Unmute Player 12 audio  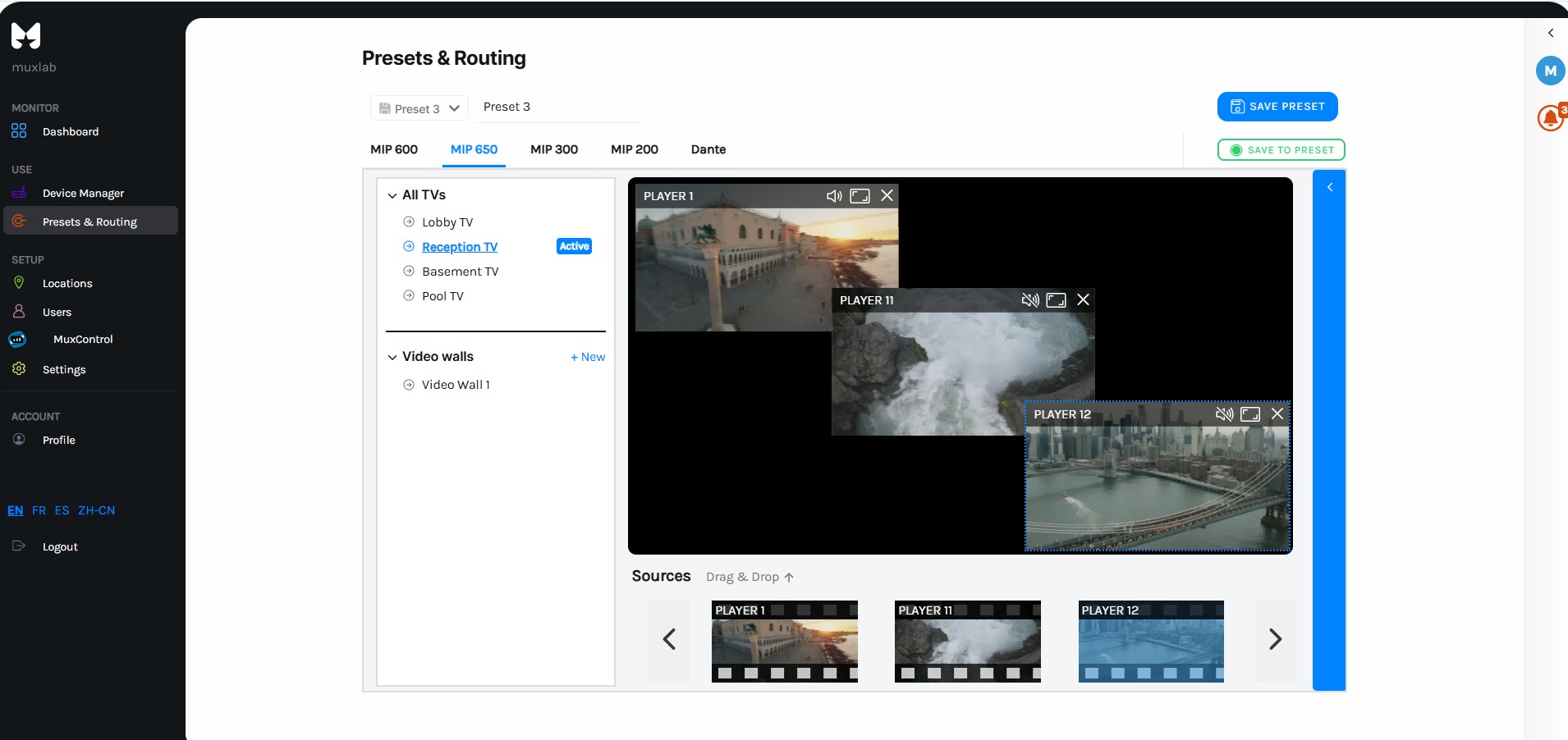pos(1224,414)
